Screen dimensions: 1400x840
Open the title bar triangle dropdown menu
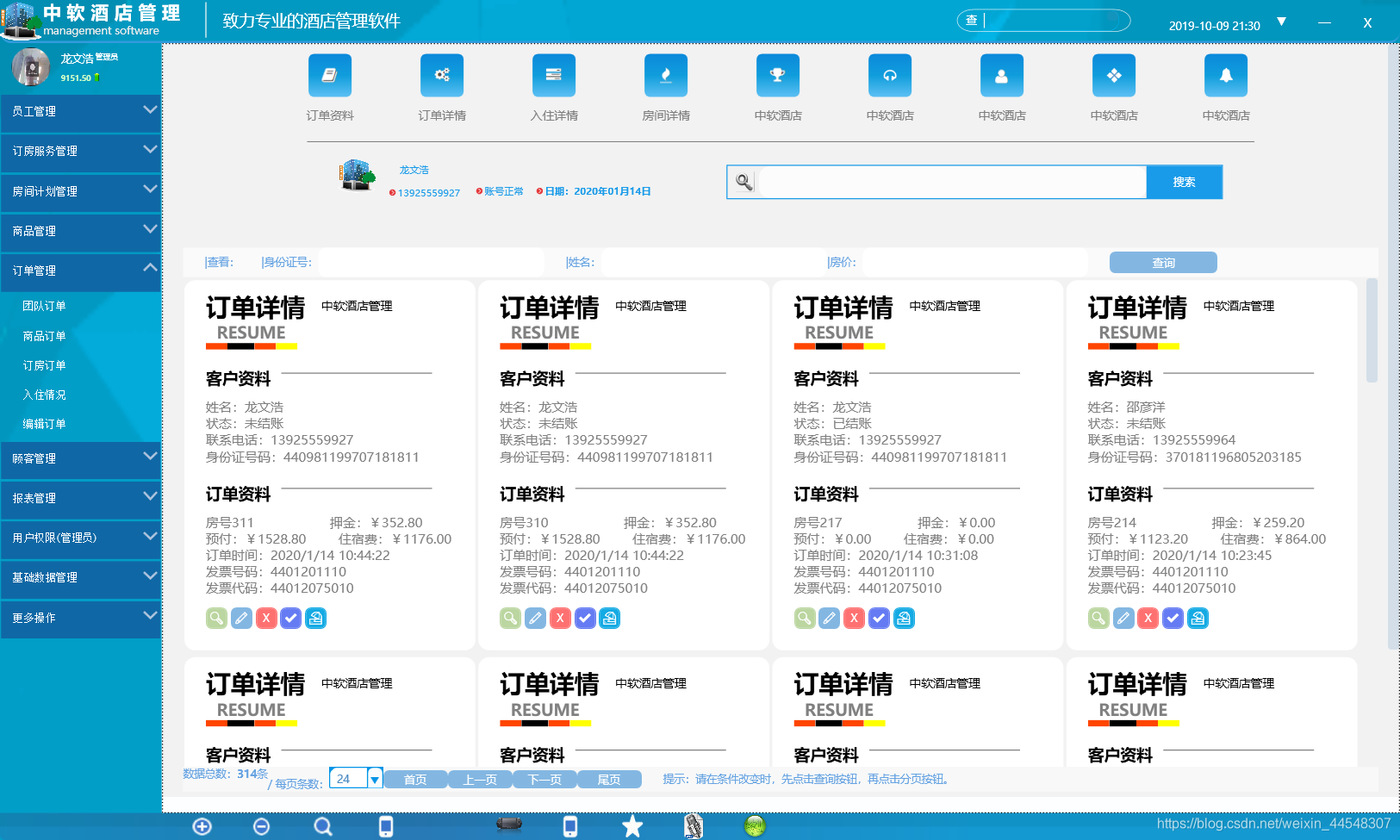(1281, 22)
